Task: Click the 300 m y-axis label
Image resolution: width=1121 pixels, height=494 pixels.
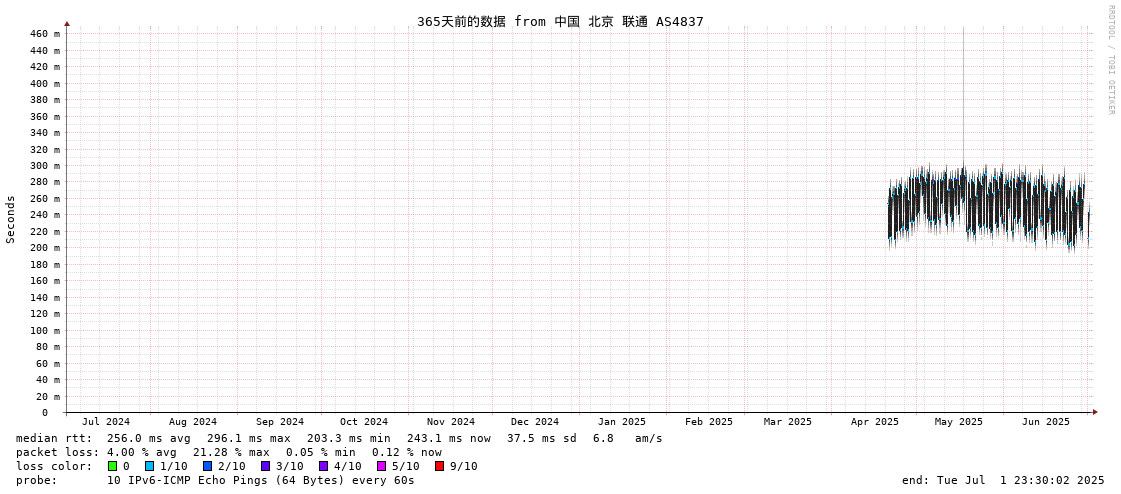Action: 45,166
